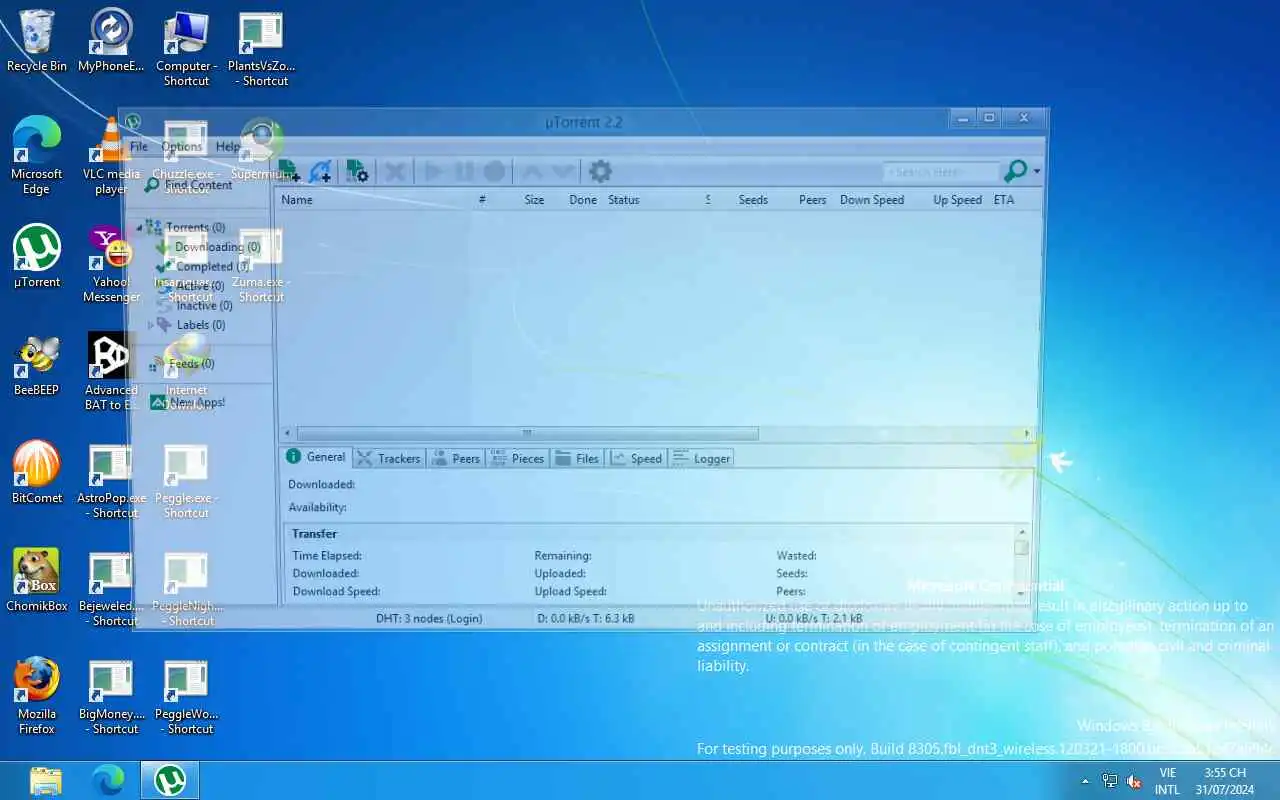The height and width of the screenshot is (800, 1280).
Task: Switch to the Pieces tab
Action: (518, 458)
